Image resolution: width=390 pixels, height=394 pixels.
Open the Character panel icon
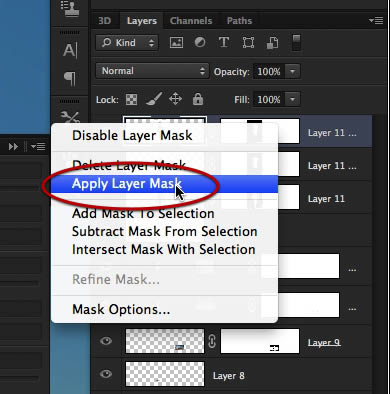pyautogui.click(x=70, y=50)
